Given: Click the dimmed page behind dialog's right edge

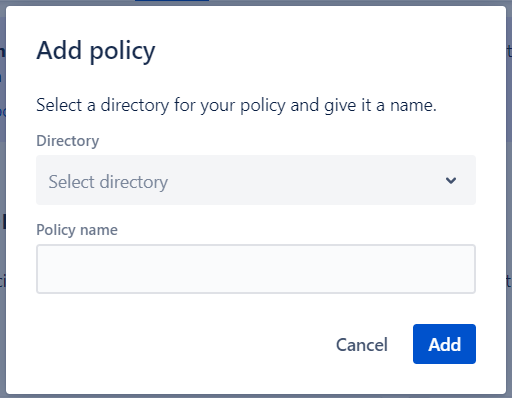Looking at the screenshot, I should pos(509,200).
